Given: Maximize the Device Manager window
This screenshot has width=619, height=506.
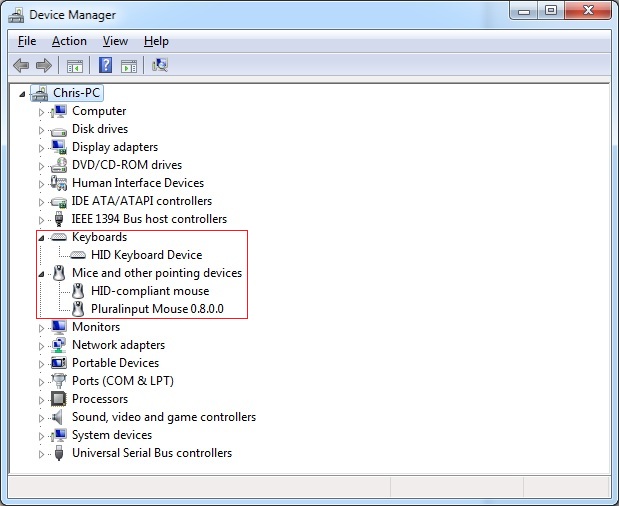Looking at the screenshot, I should click(x=551, y=11).
